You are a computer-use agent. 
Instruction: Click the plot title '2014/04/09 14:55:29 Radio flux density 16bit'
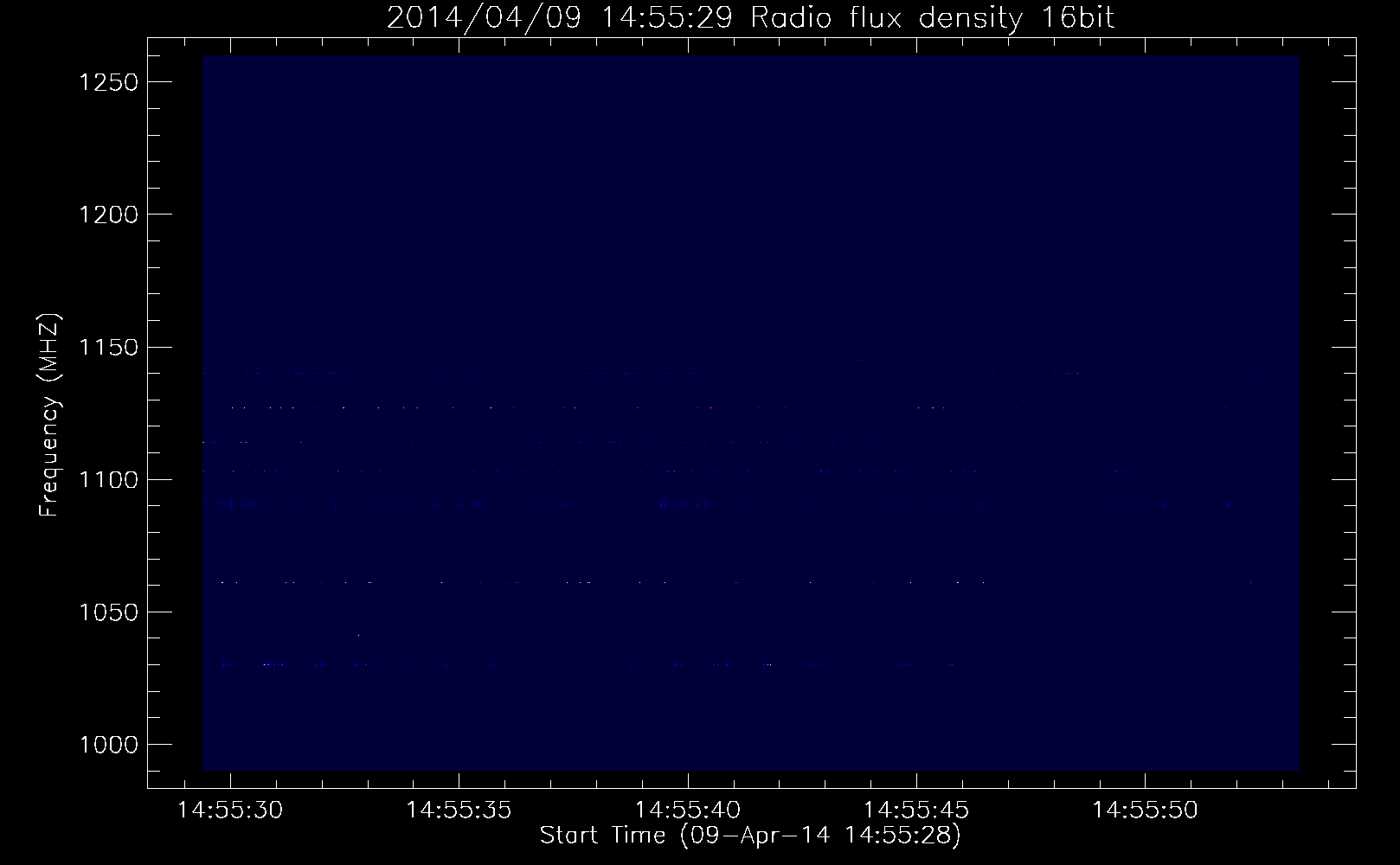click(750, 18)
